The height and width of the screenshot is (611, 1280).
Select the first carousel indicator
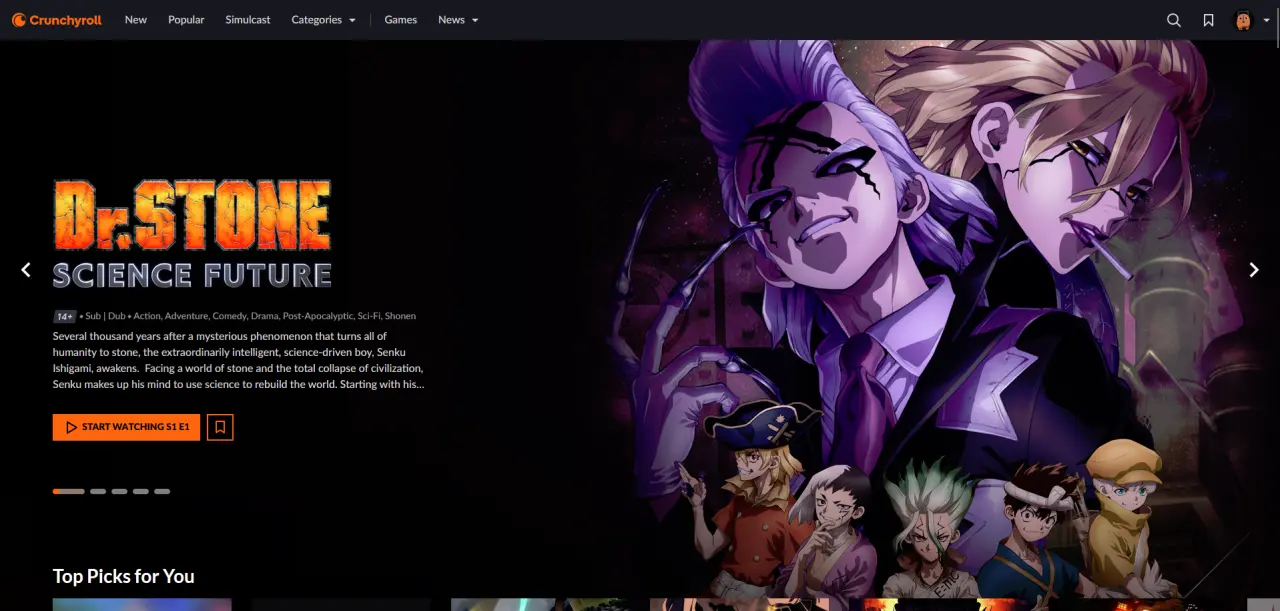69,492
